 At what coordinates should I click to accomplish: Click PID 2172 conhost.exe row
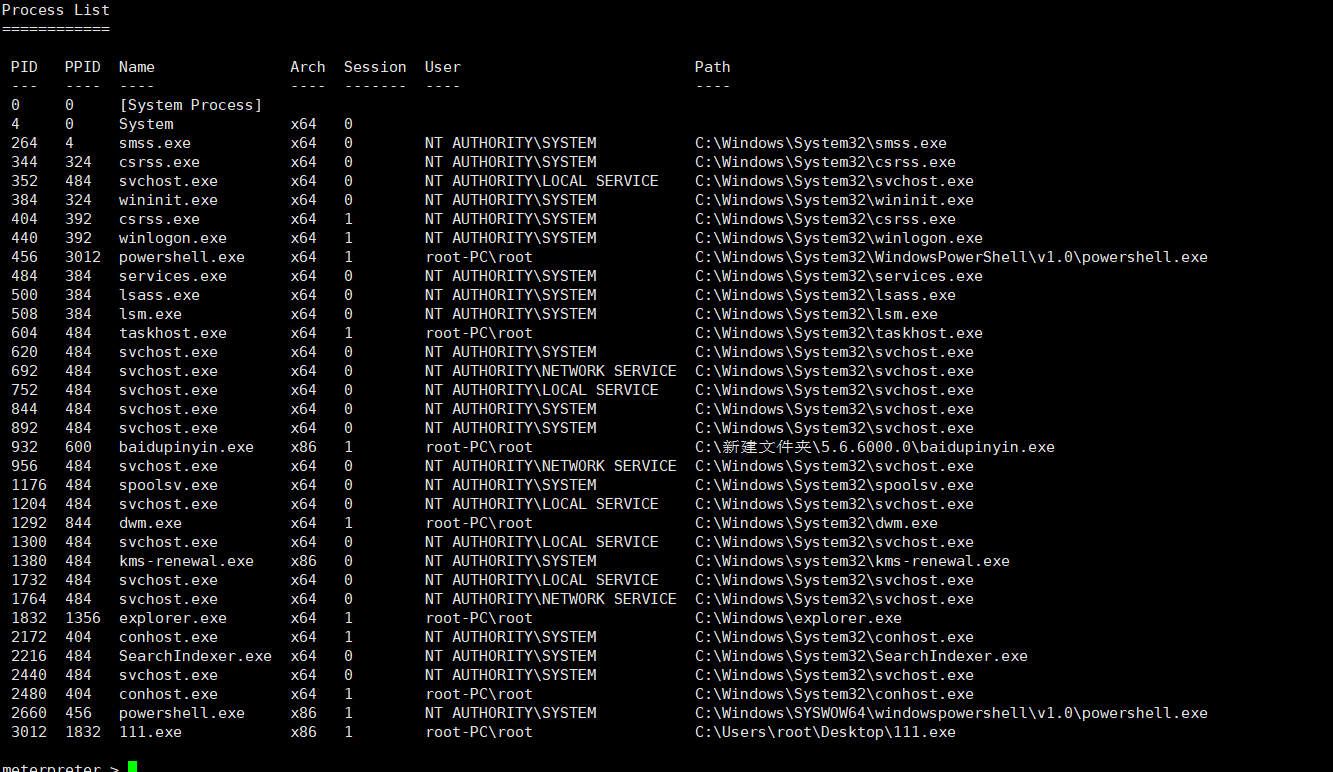[x=29, y=637]
